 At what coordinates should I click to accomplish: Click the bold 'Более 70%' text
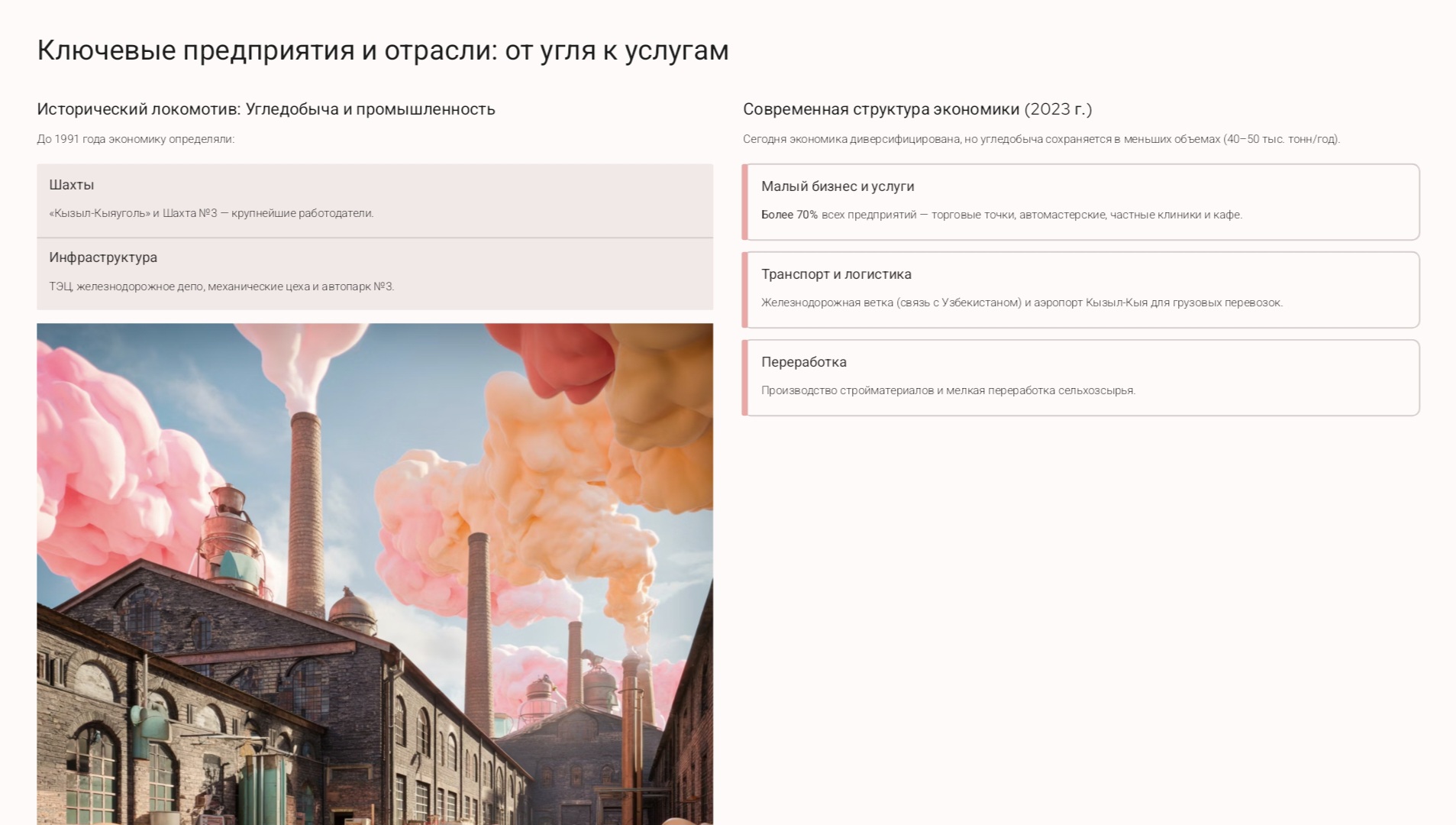(x=789, y=215)
